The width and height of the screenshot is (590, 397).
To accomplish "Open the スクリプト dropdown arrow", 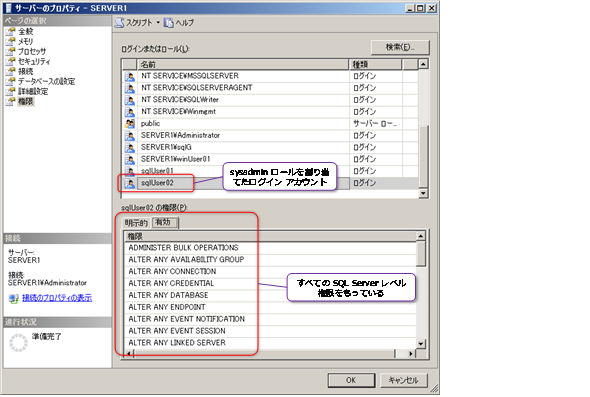I will click(158, 23).
